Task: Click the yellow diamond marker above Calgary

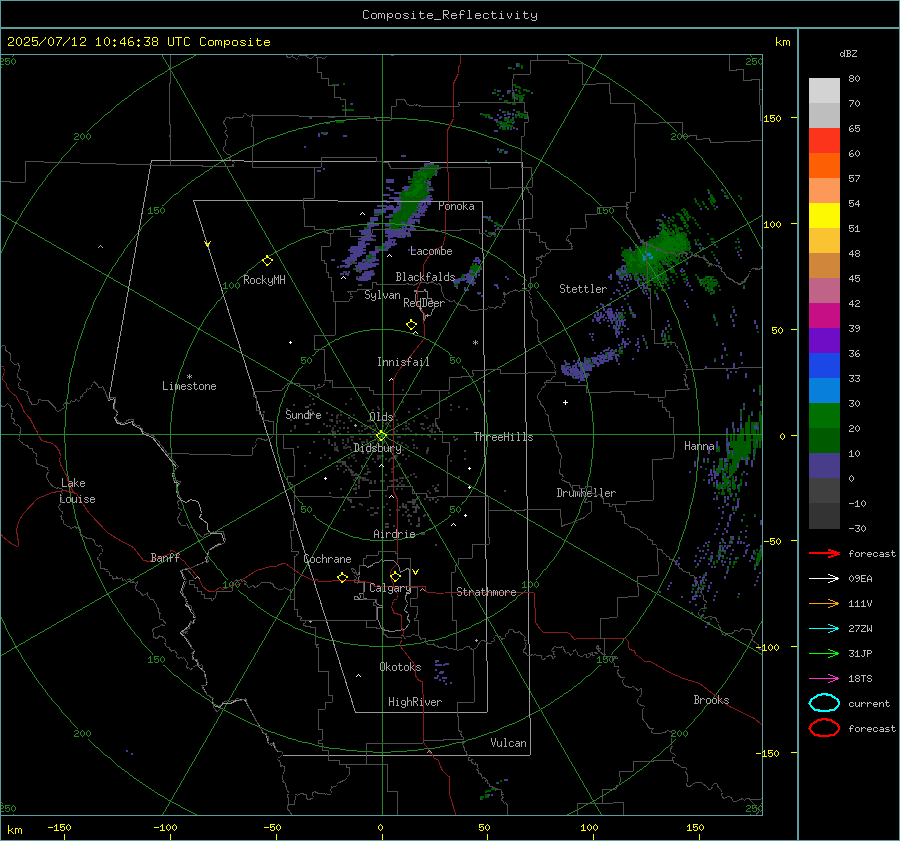Action: (395, 576)
